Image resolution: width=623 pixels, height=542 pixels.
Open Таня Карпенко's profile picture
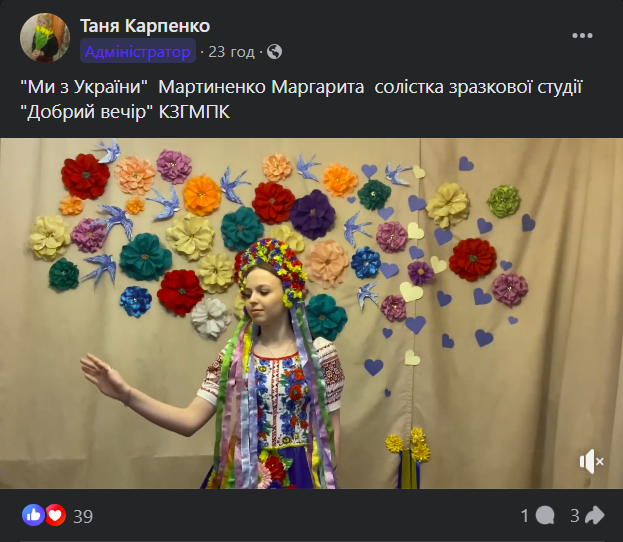[45, 38]
